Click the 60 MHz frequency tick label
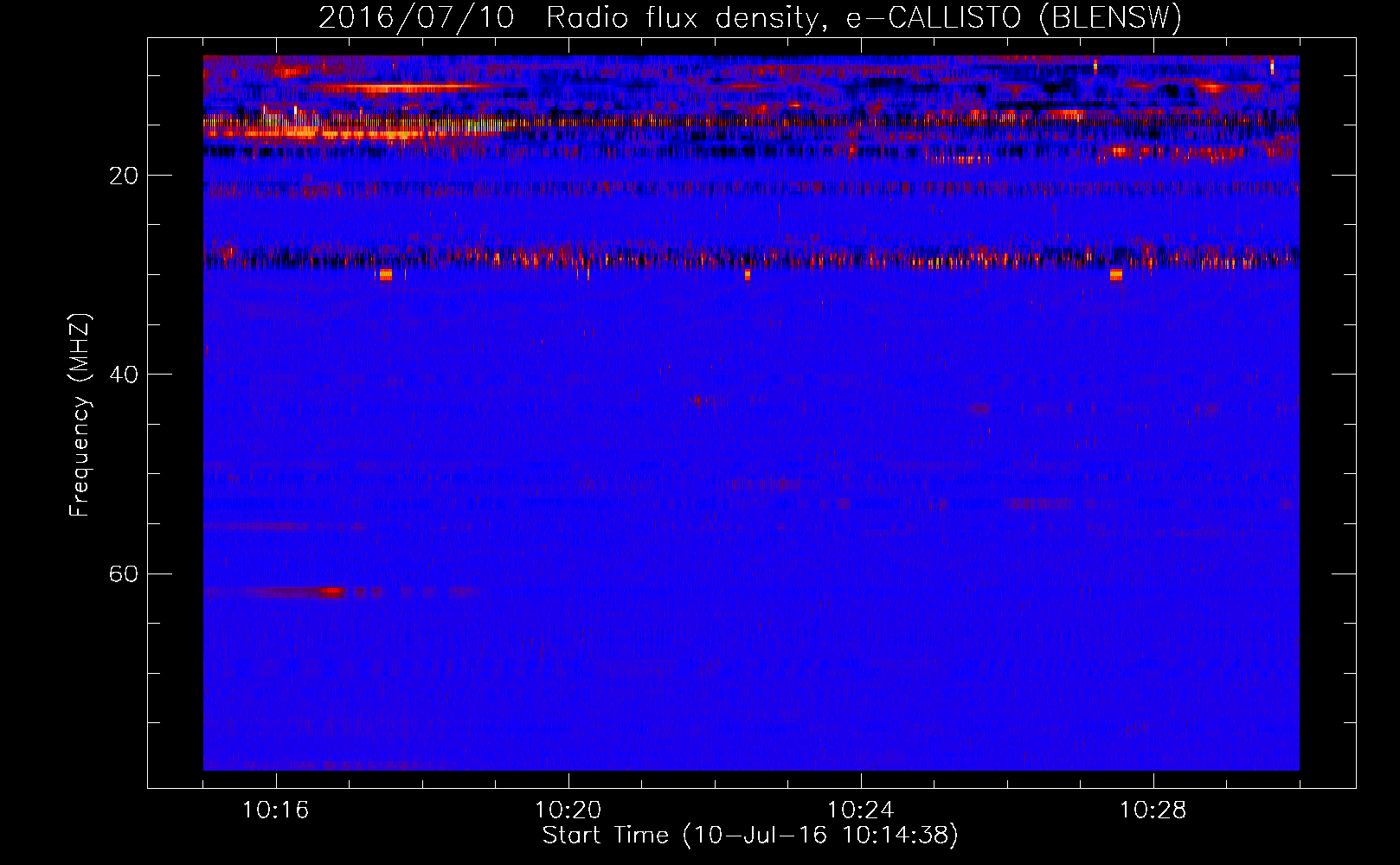The image size is (1400, 865). (124, 573)
